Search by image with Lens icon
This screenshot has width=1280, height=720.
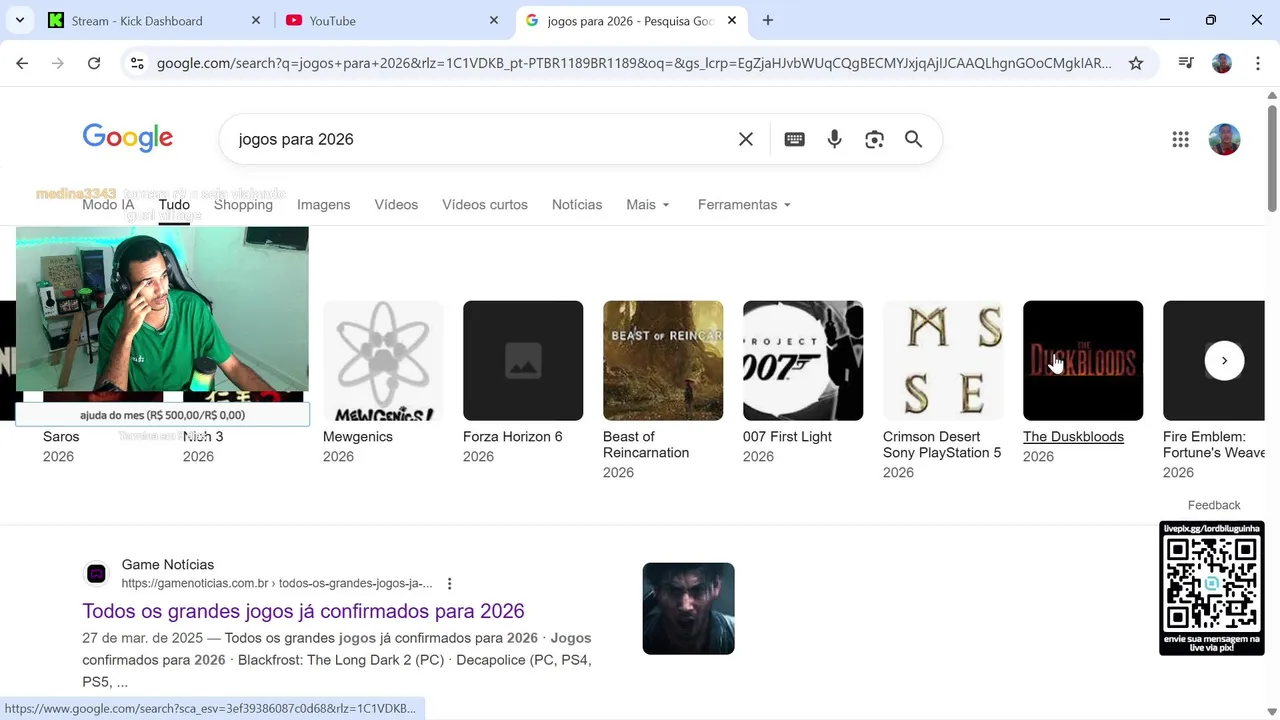[x=875, y=139]
